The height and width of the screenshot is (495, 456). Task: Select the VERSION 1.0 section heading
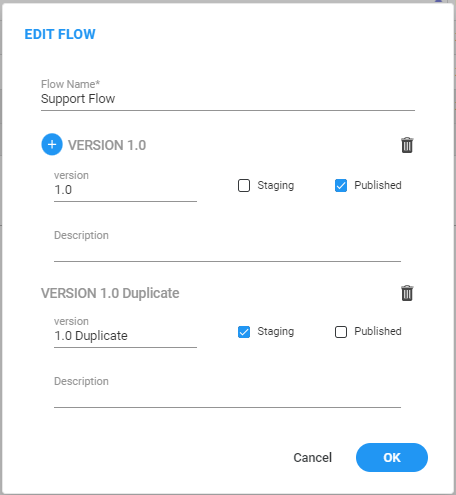tap(107, 145)
